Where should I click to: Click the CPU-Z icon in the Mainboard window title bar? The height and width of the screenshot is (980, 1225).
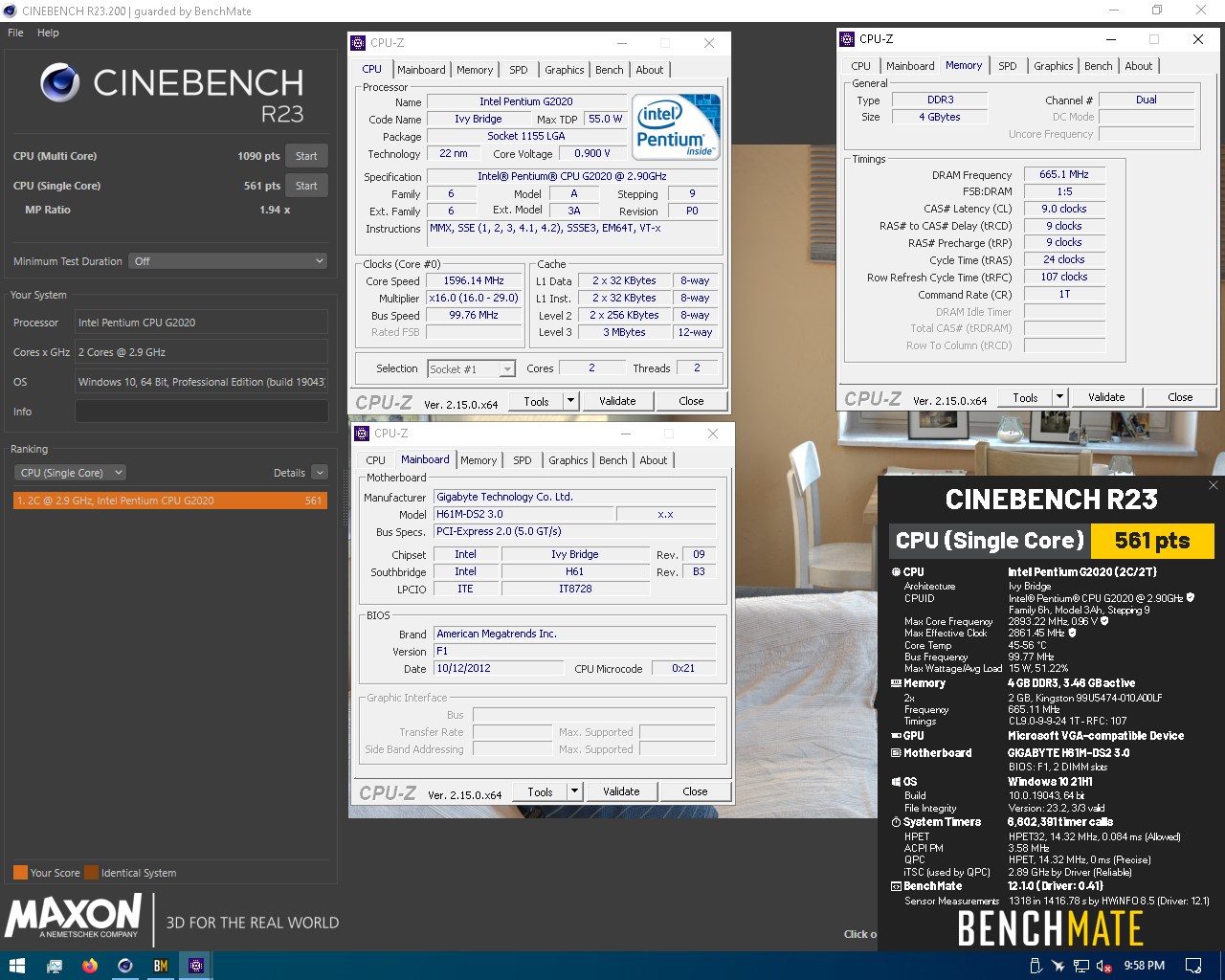362,434
